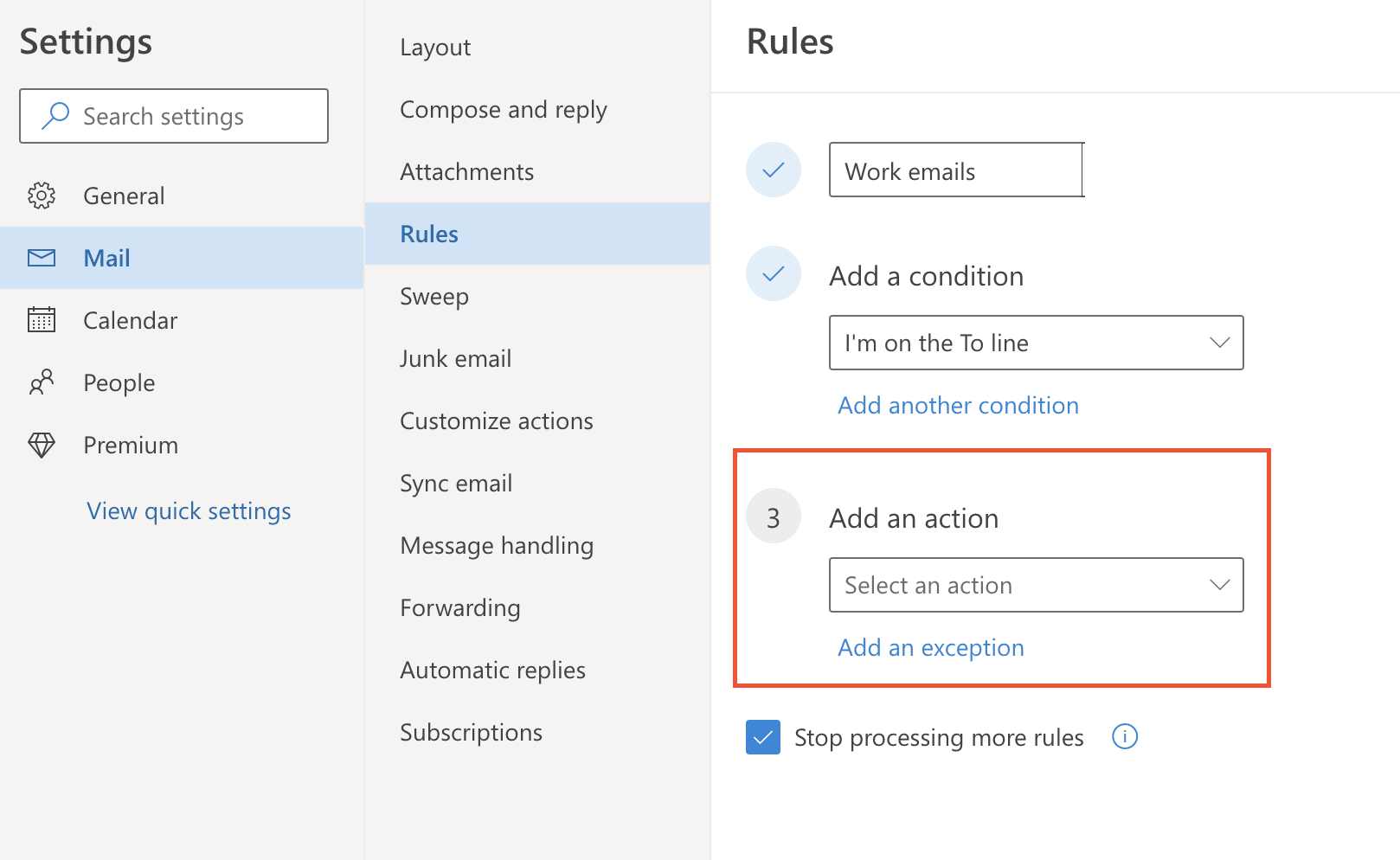Click the Work emails rule name field

click(955, 170)
